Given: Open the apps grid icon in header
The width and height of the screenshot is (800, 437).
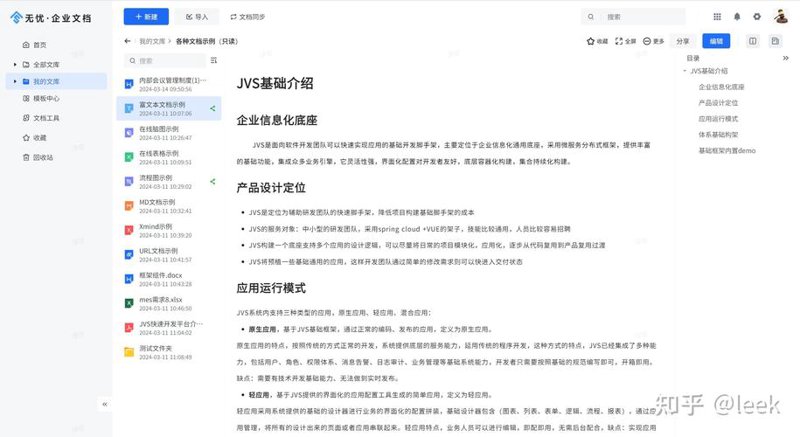Looking at the screenshot, I should (x=717, y=17).
